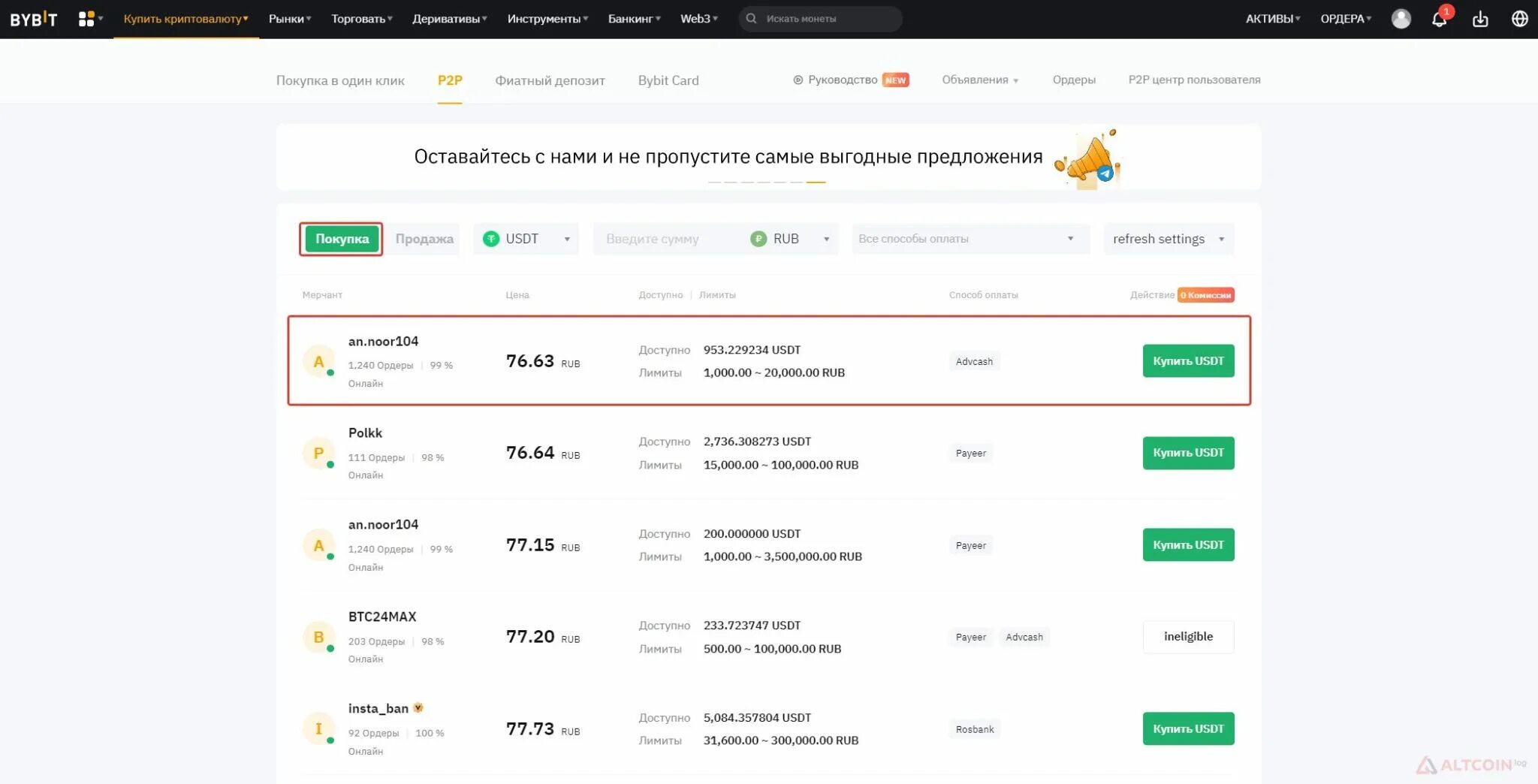The width and height of the screenshot is (1538, 784).
Task: Select the active banner carousel indicator
Action: tap(816, 182)
